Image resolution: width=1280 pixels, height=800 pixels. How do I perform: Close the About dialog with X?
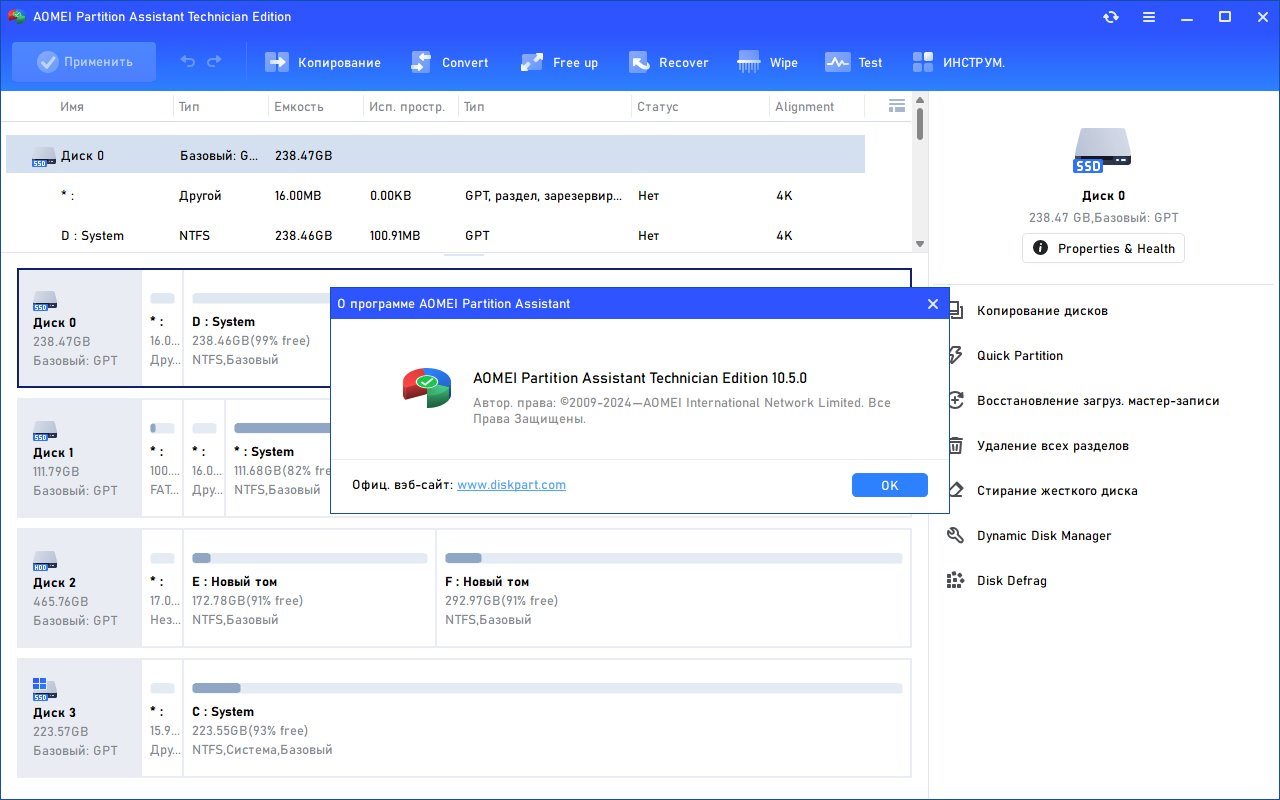pyautogui.click(x=932, y=304)
